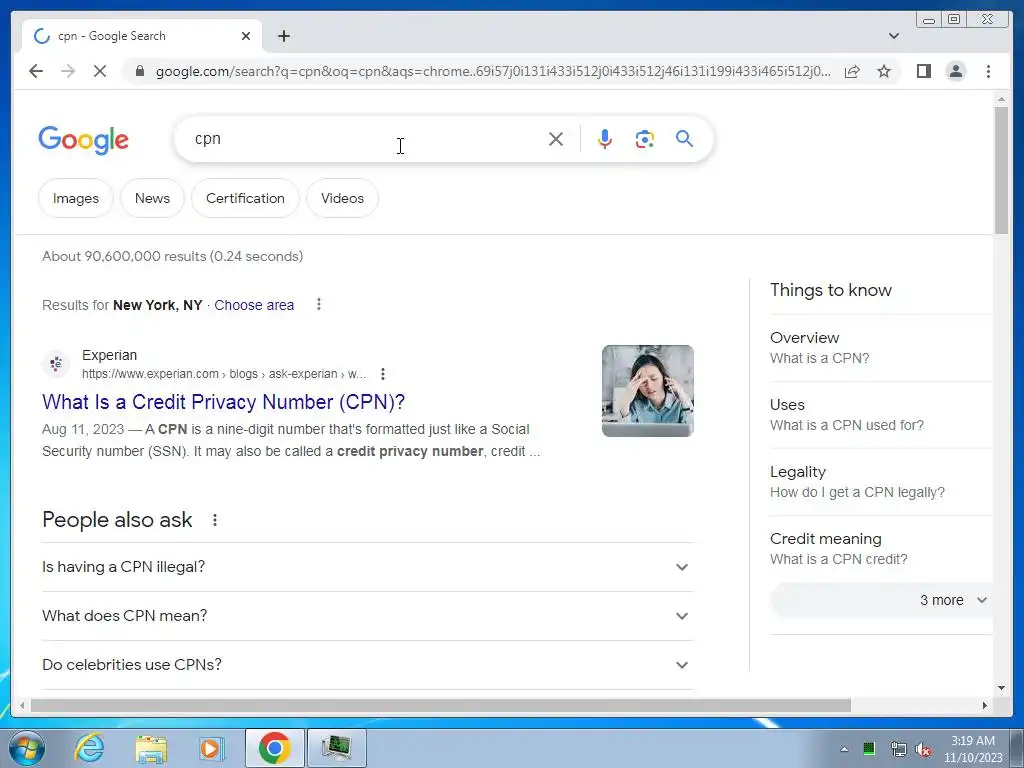Image resolution: width=1024 pixels, height=768 pixels.
Task: Go back using the browser back arrow
Action: tap(36, 71)
